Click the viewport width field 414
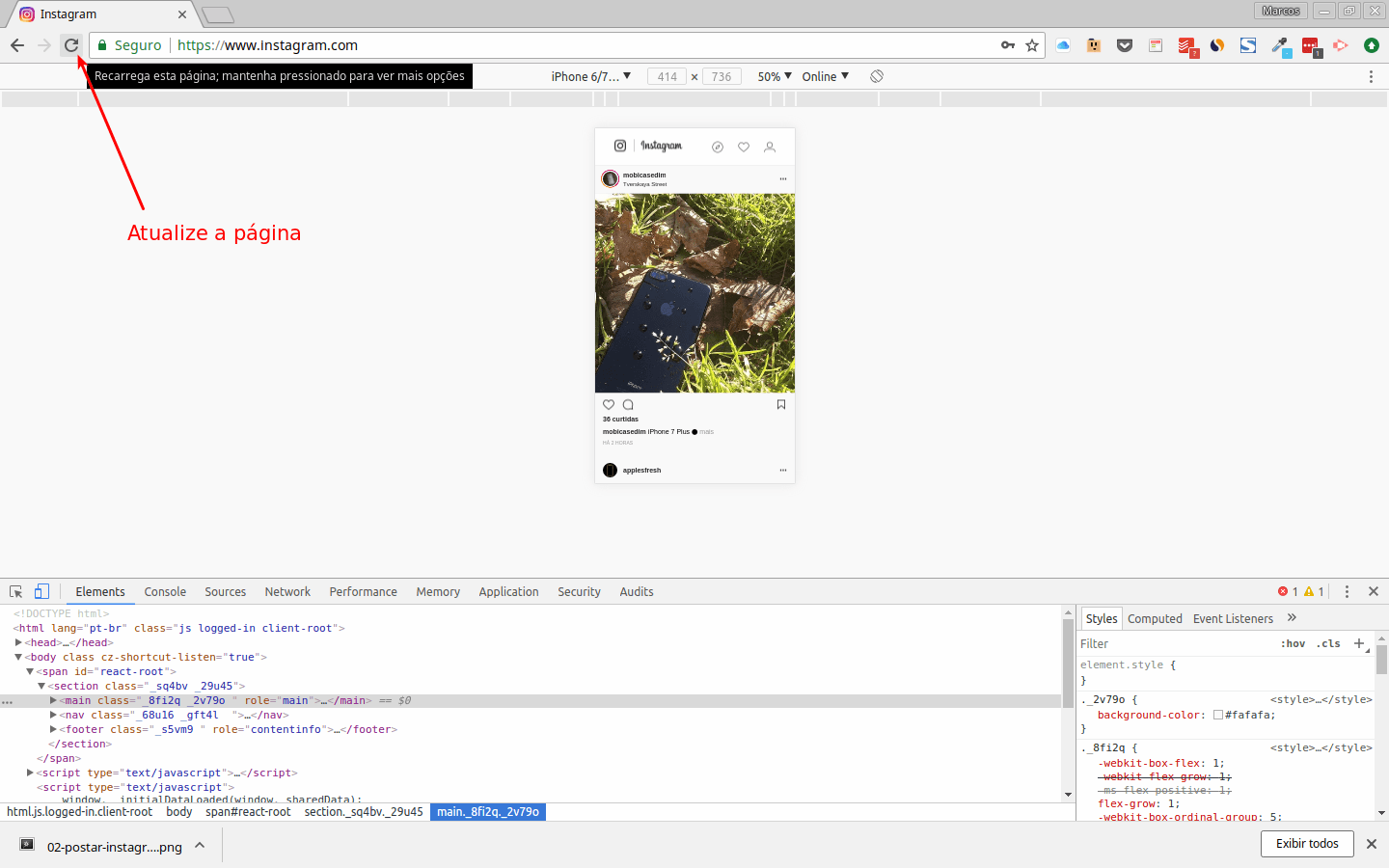The image size is (1389, 868). tap(667, 76)
